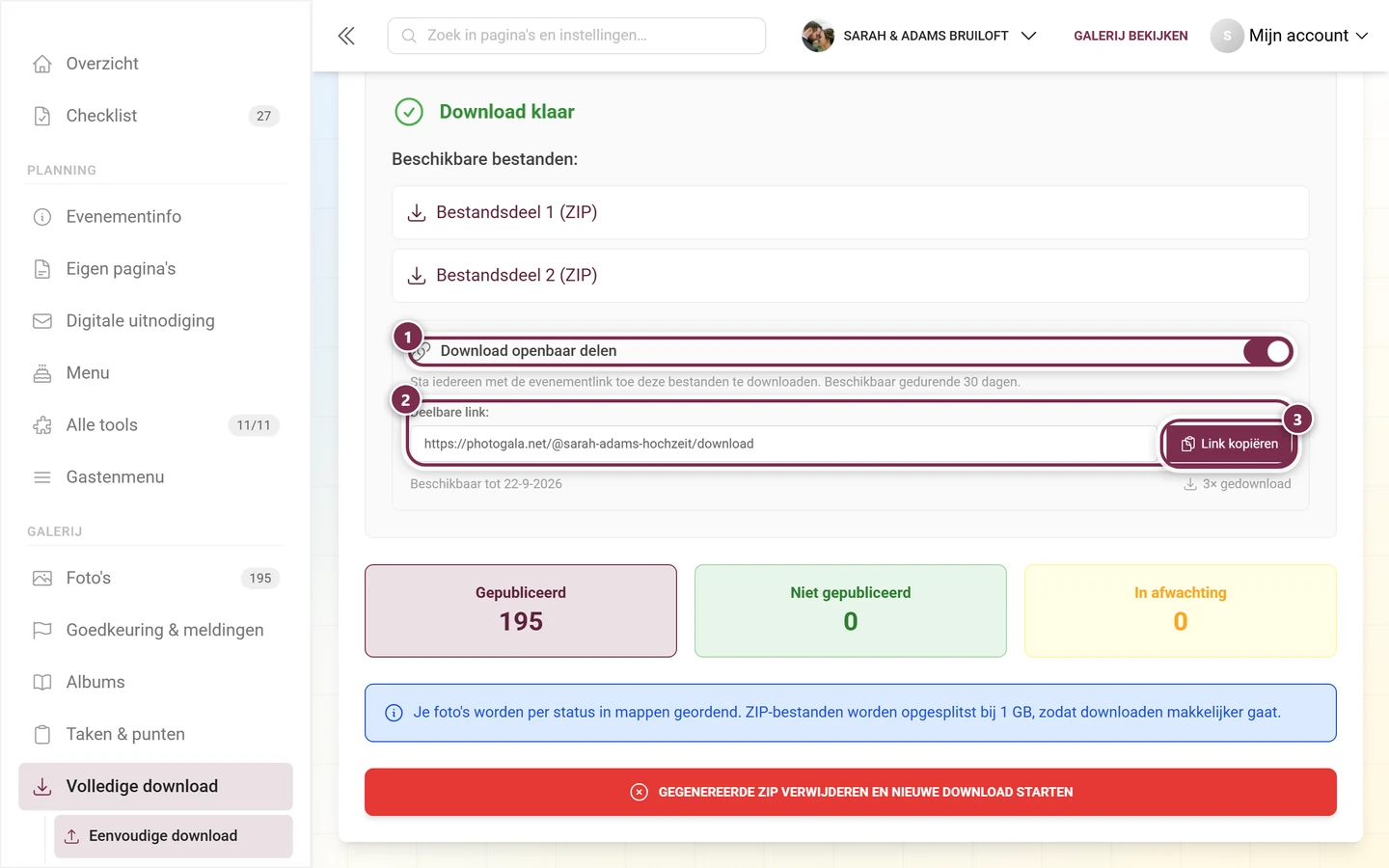The width and height of the screenshot is (1389, 868).
Task: Click the Digitale uitnodiging envelope icon
Action: tap(42, 321)
